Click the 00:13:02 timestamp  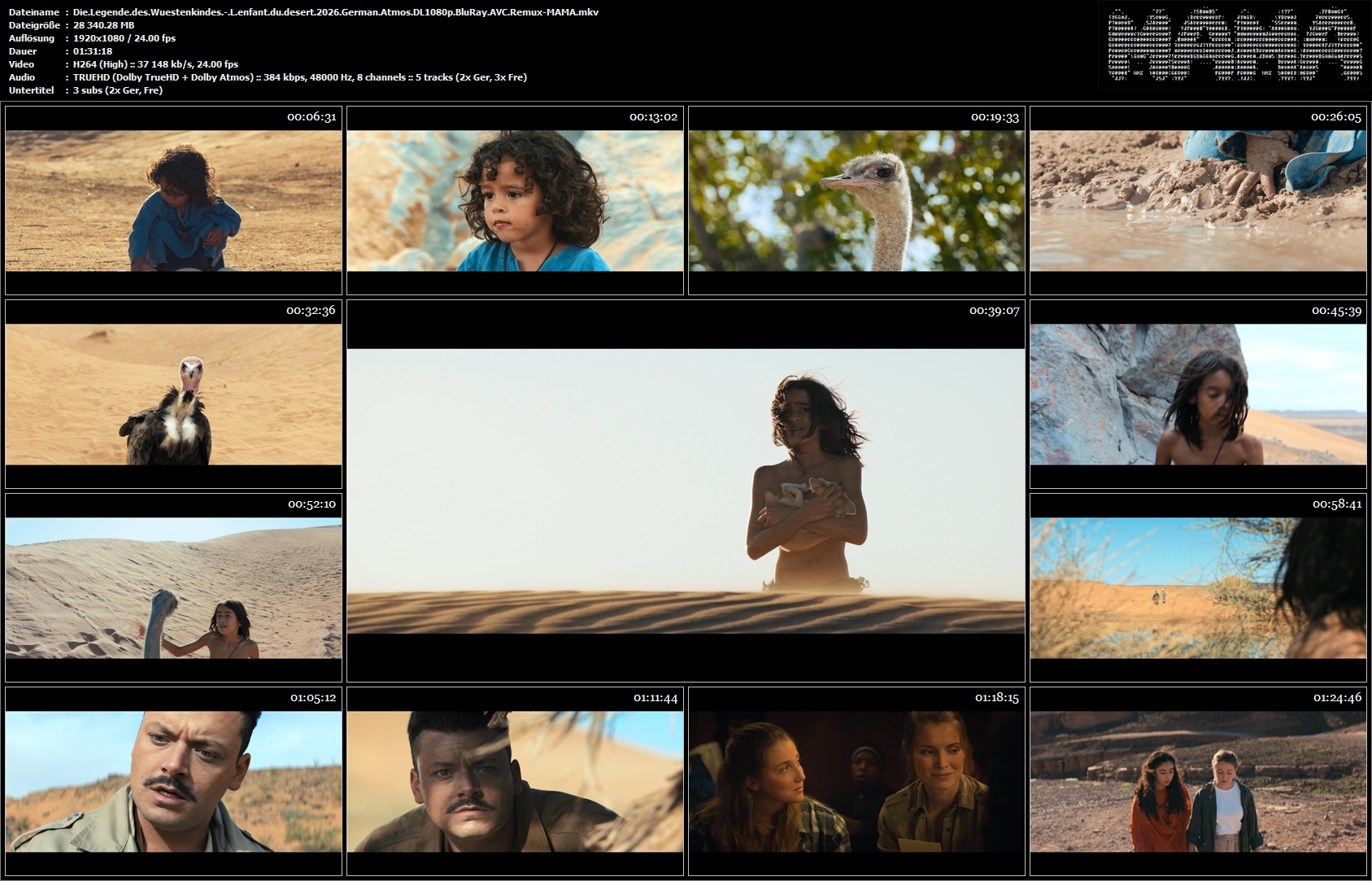coord(653,117)
